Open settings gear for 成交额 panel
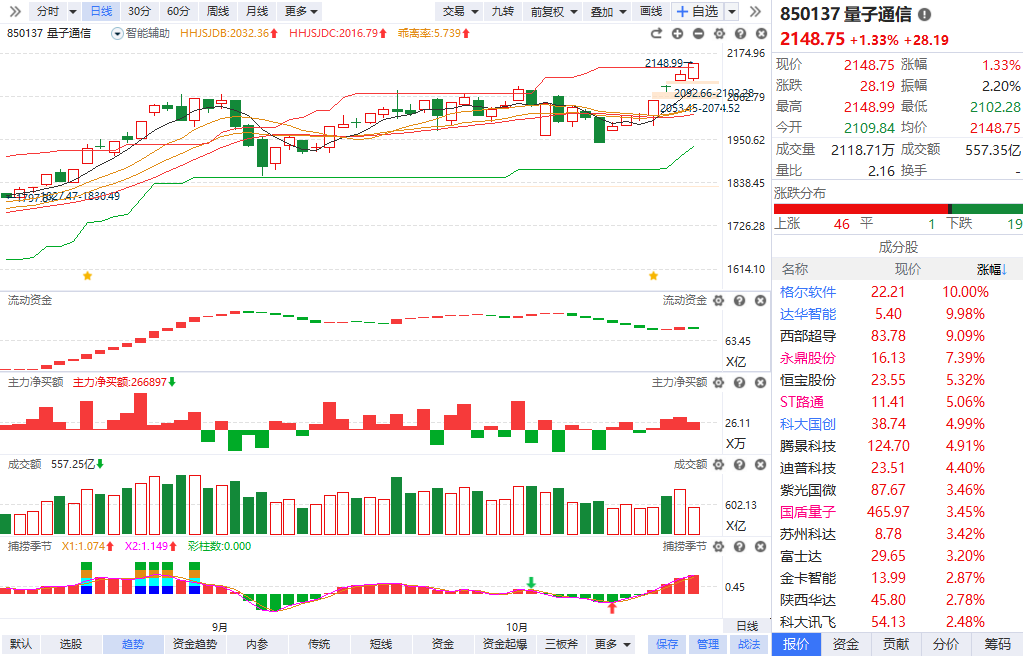This screenshot has width=1023, height=656. (x=718, y=465)
